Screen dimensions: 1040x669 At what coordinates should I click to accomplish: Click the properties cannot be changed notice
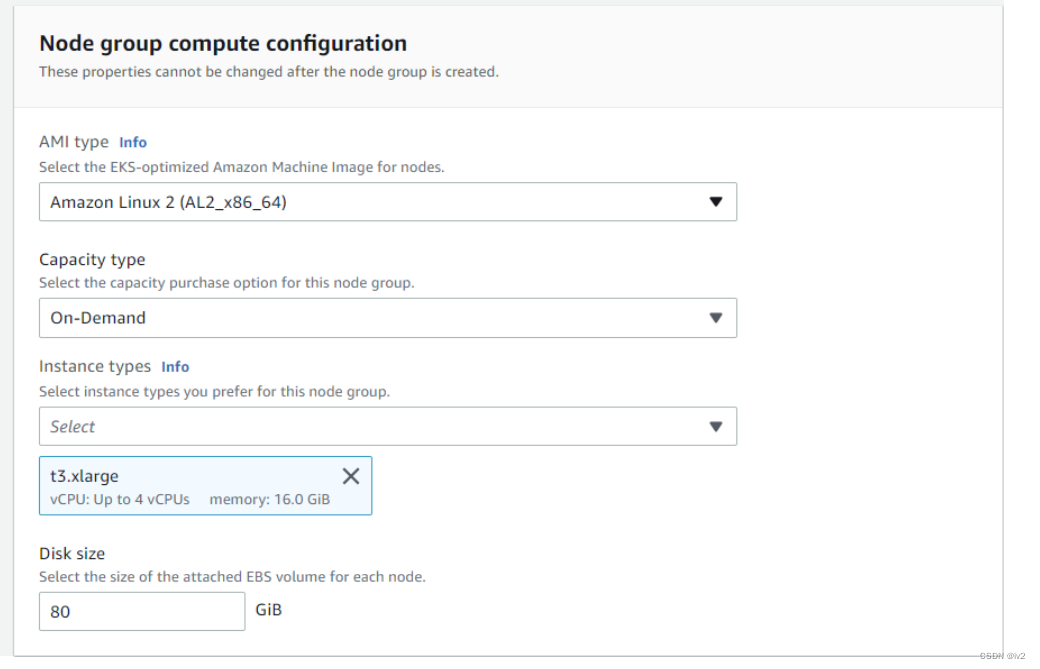(269, 72)
